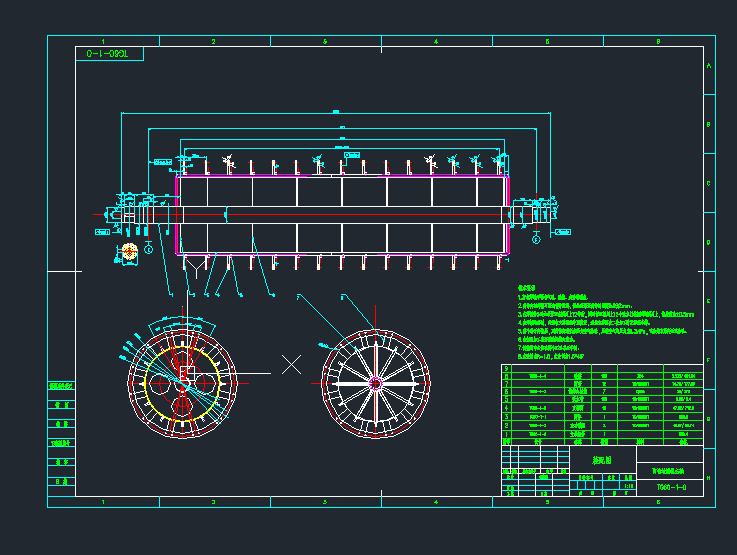This screenshot has width=737, height=555.
Task: Select the yellow motor symbol below left shaft
Action: (x=127, y=251)
